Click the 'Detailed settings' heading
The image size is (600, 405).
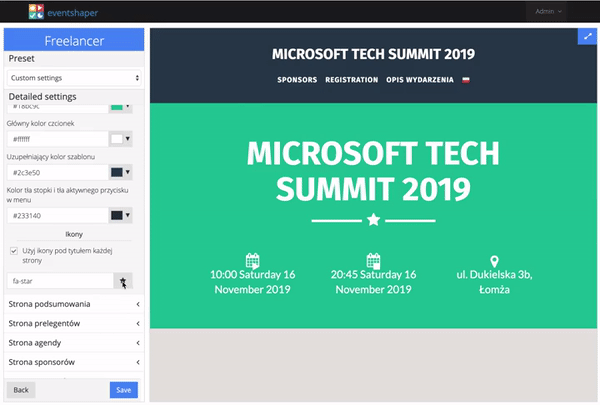click(x=42, y=96)
